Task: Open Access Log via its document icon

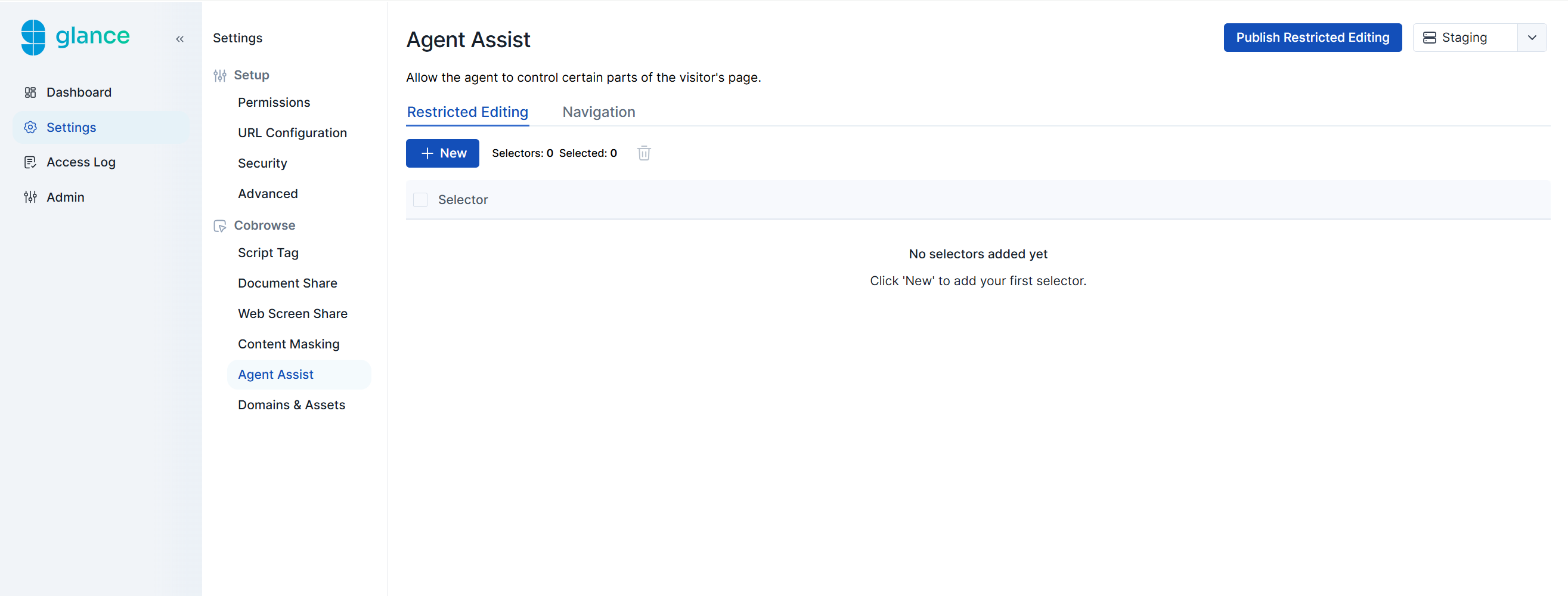Action: pos(30,162)
